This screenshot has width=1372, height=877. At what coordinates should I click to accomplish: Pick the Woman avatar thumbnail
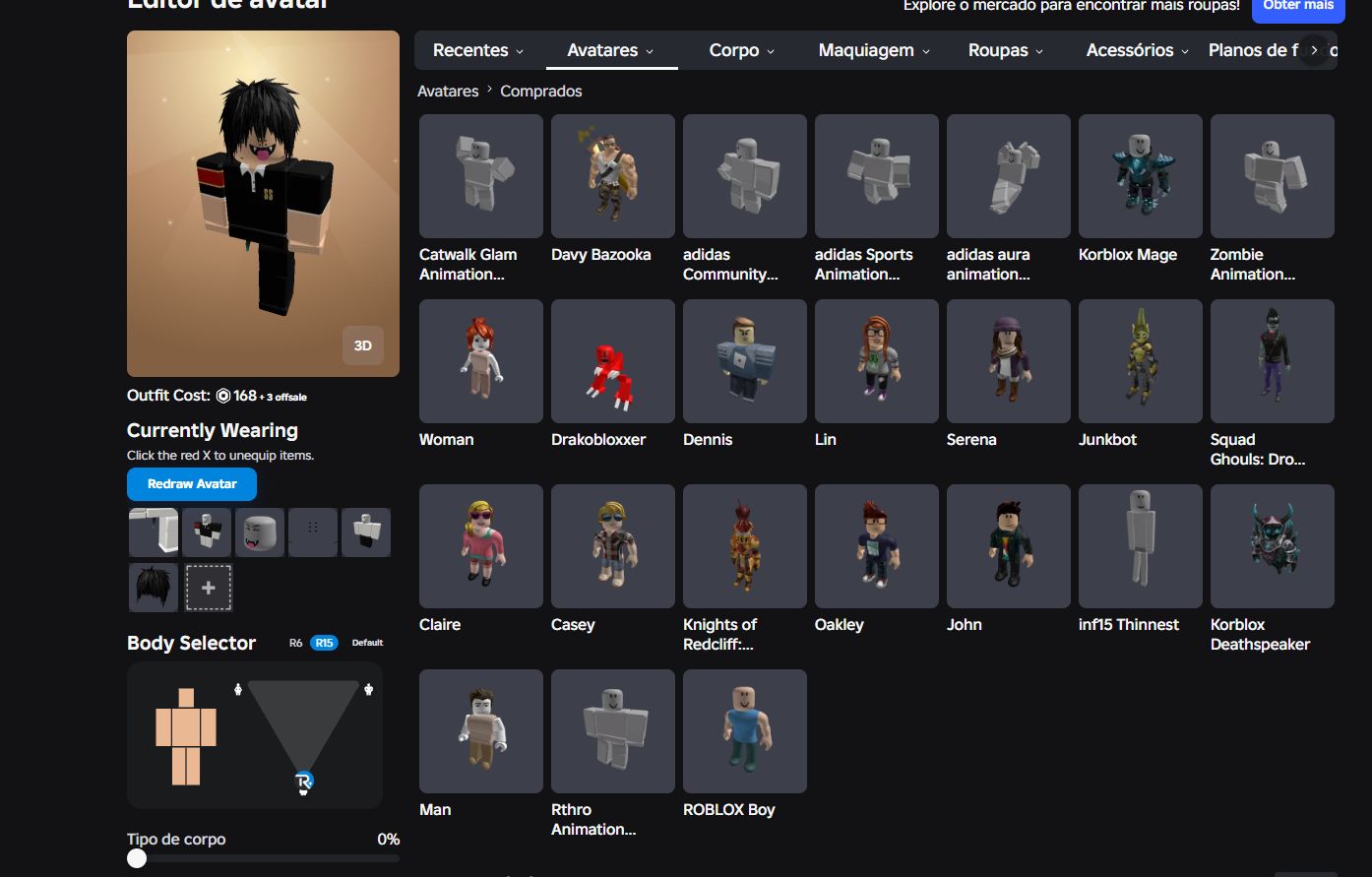481,361
